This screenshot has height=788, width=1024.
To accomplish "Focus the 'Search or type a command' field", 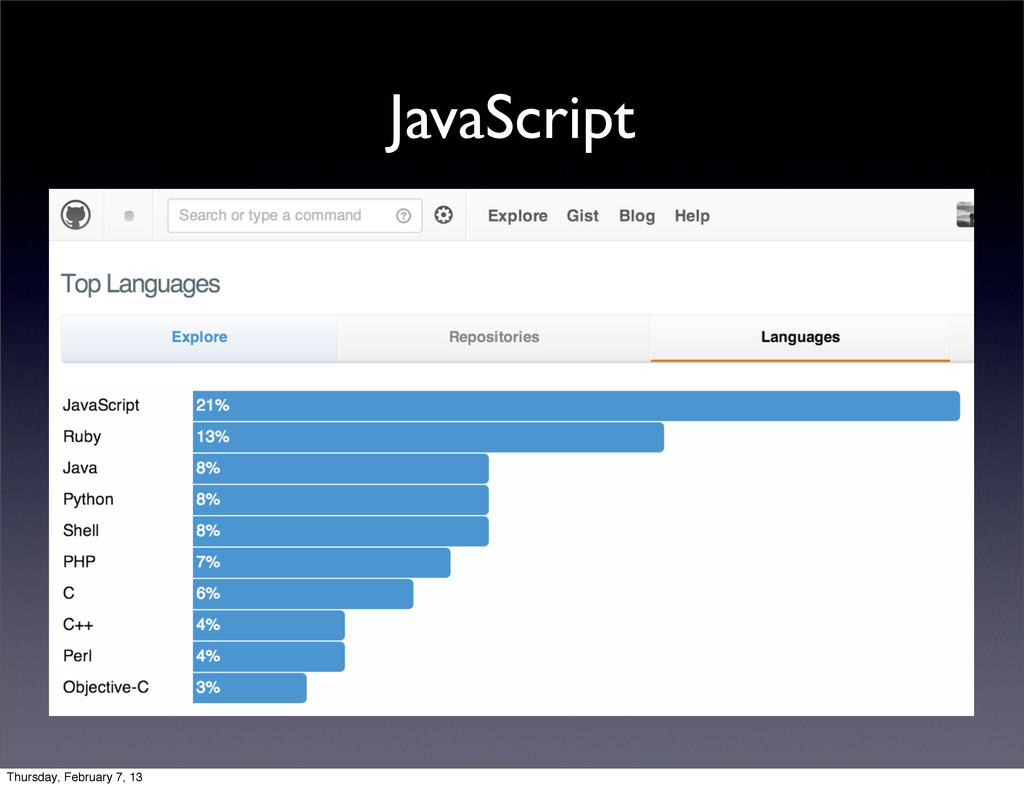I will [295, 215].
